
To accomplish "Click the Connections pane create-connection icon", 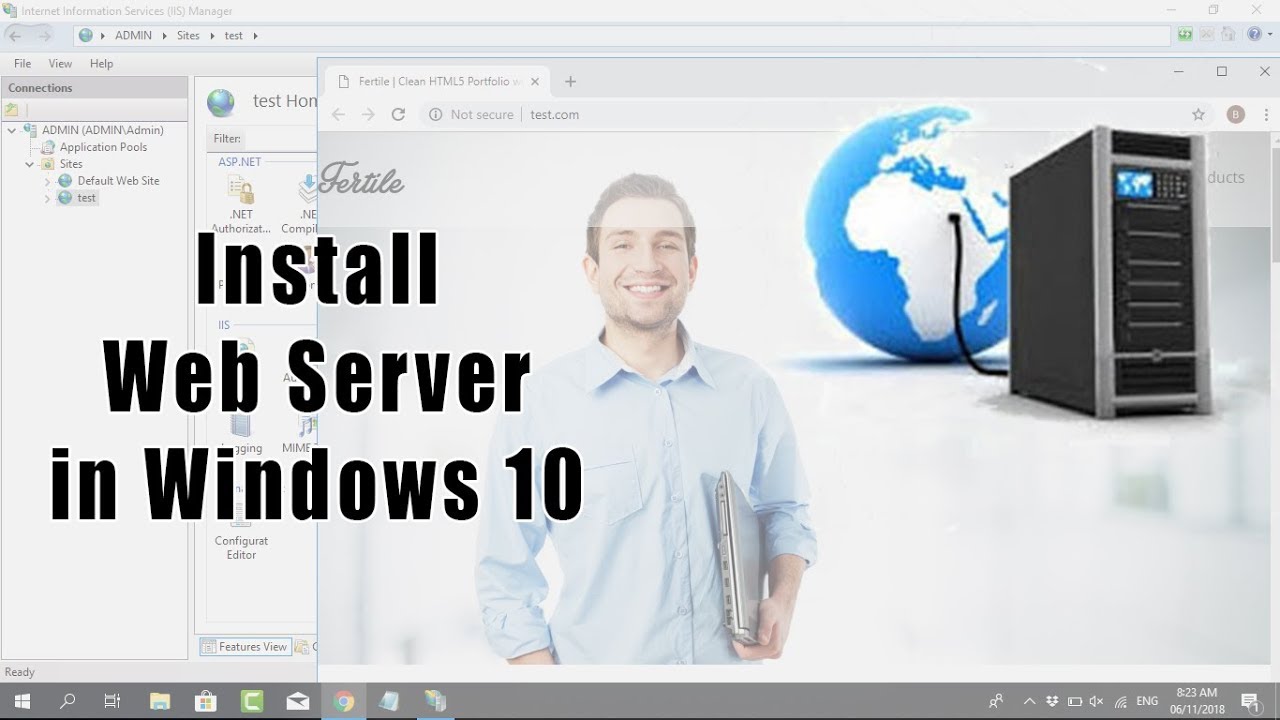I will (x=12, y=109).
